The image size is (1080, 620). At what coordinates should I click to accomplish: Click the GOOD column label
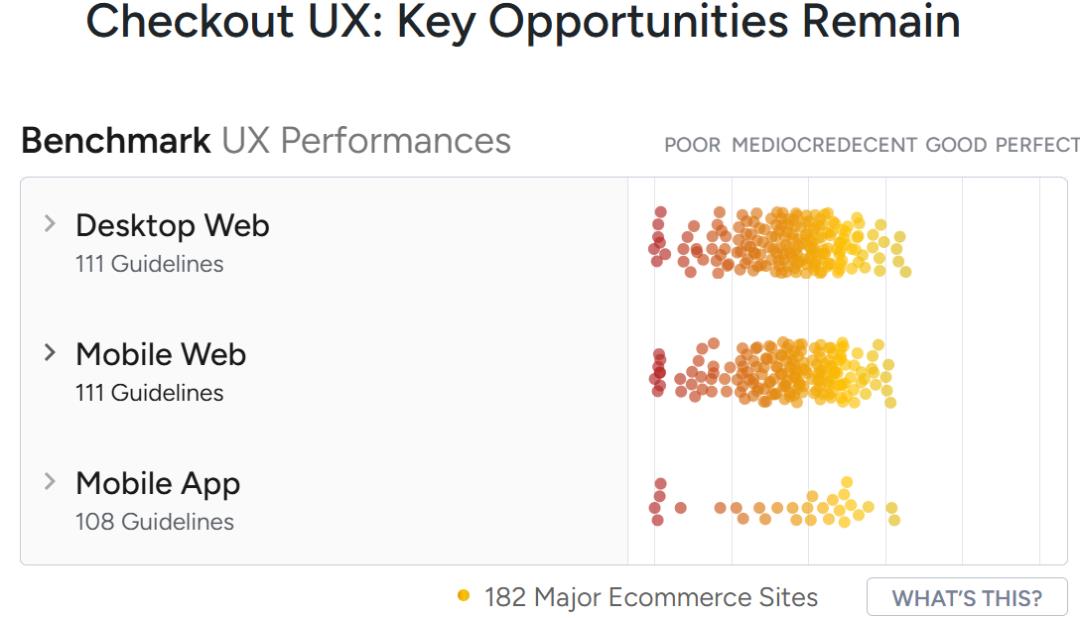[x=956, y=145]
